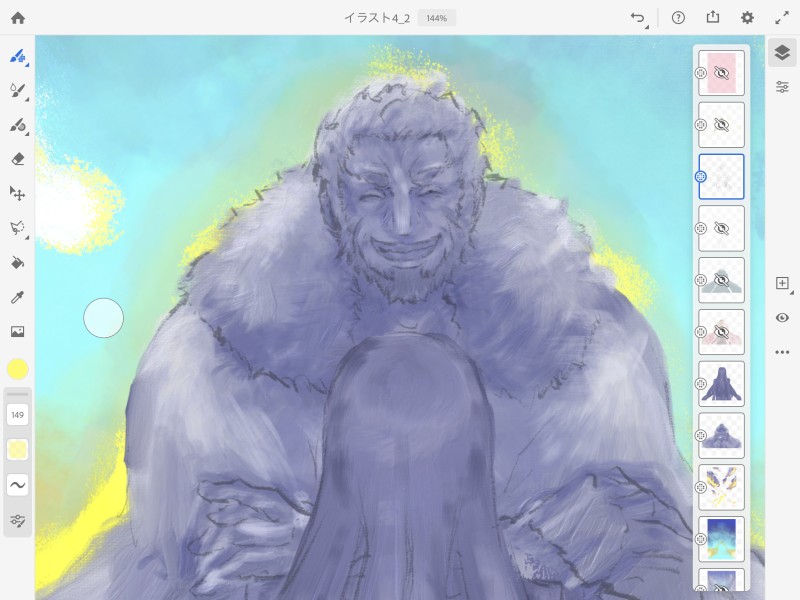Adjust brush flow pale yellow swatch
800x600 pixels.
(17, 449)
